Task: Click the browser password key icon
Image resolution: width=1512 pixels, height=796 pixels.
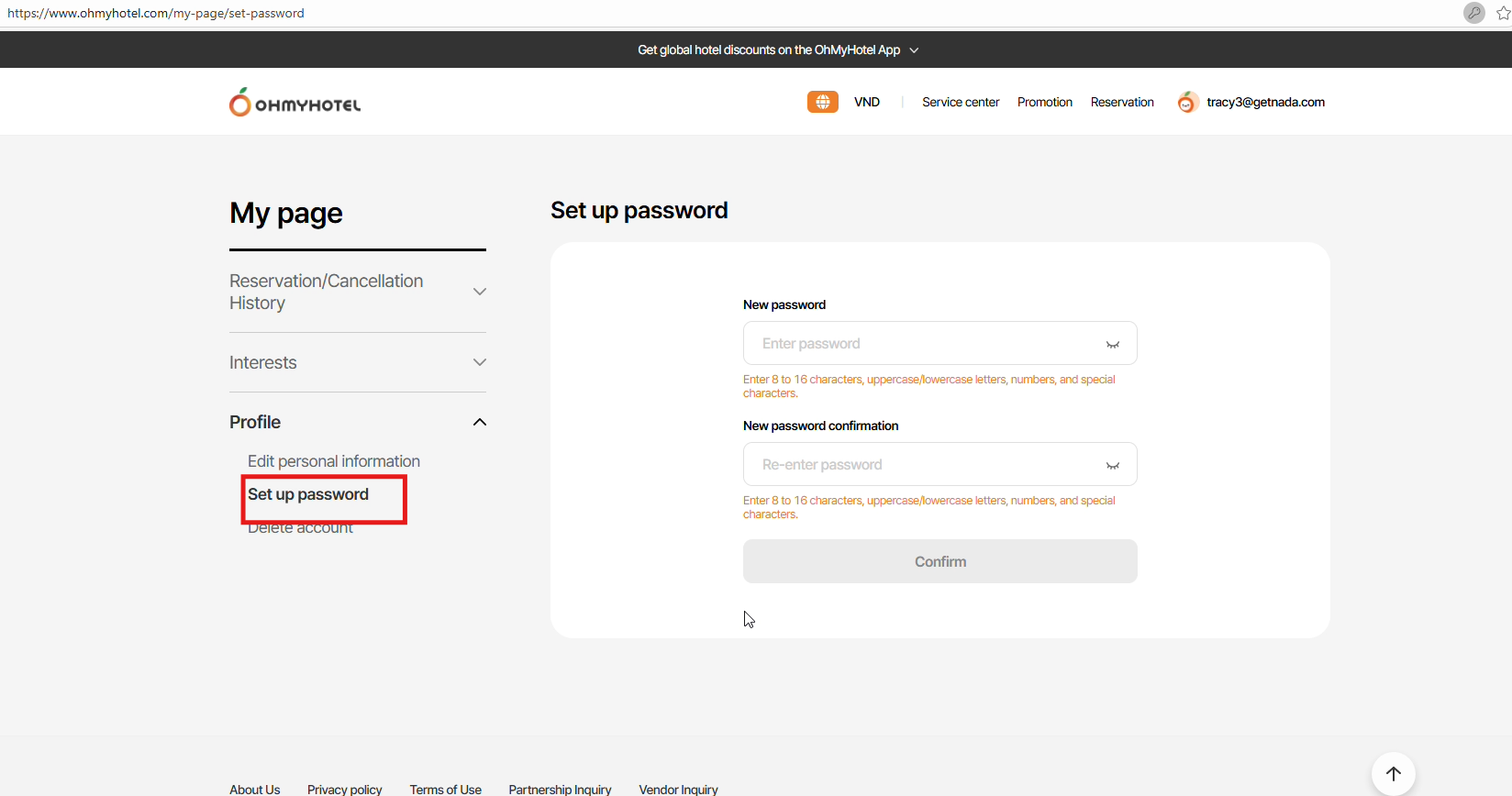Action: point(1473,13)
